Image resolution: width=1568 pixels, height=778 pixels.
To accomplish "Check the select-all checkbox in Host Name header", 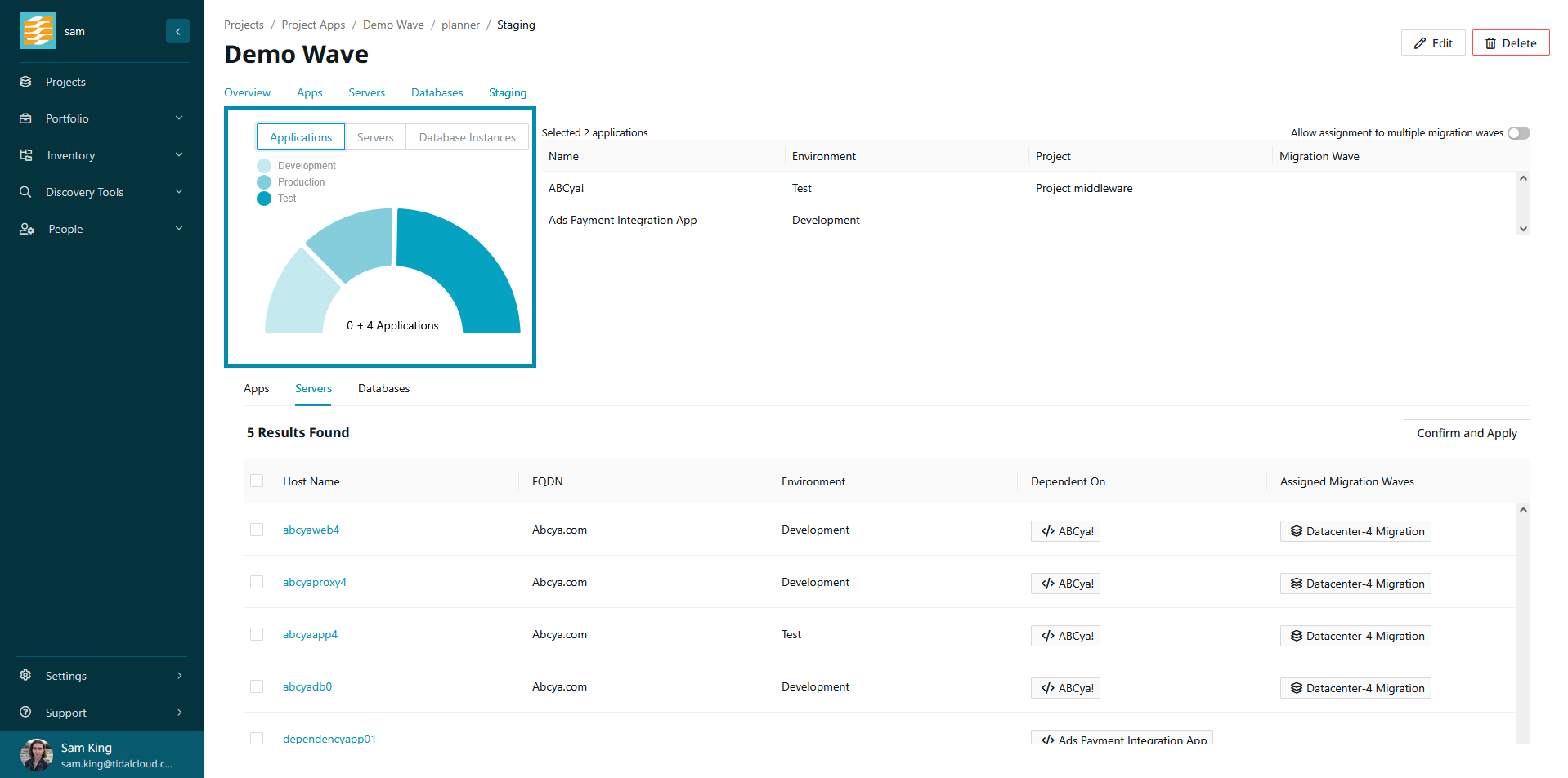I will click(257, 481).
